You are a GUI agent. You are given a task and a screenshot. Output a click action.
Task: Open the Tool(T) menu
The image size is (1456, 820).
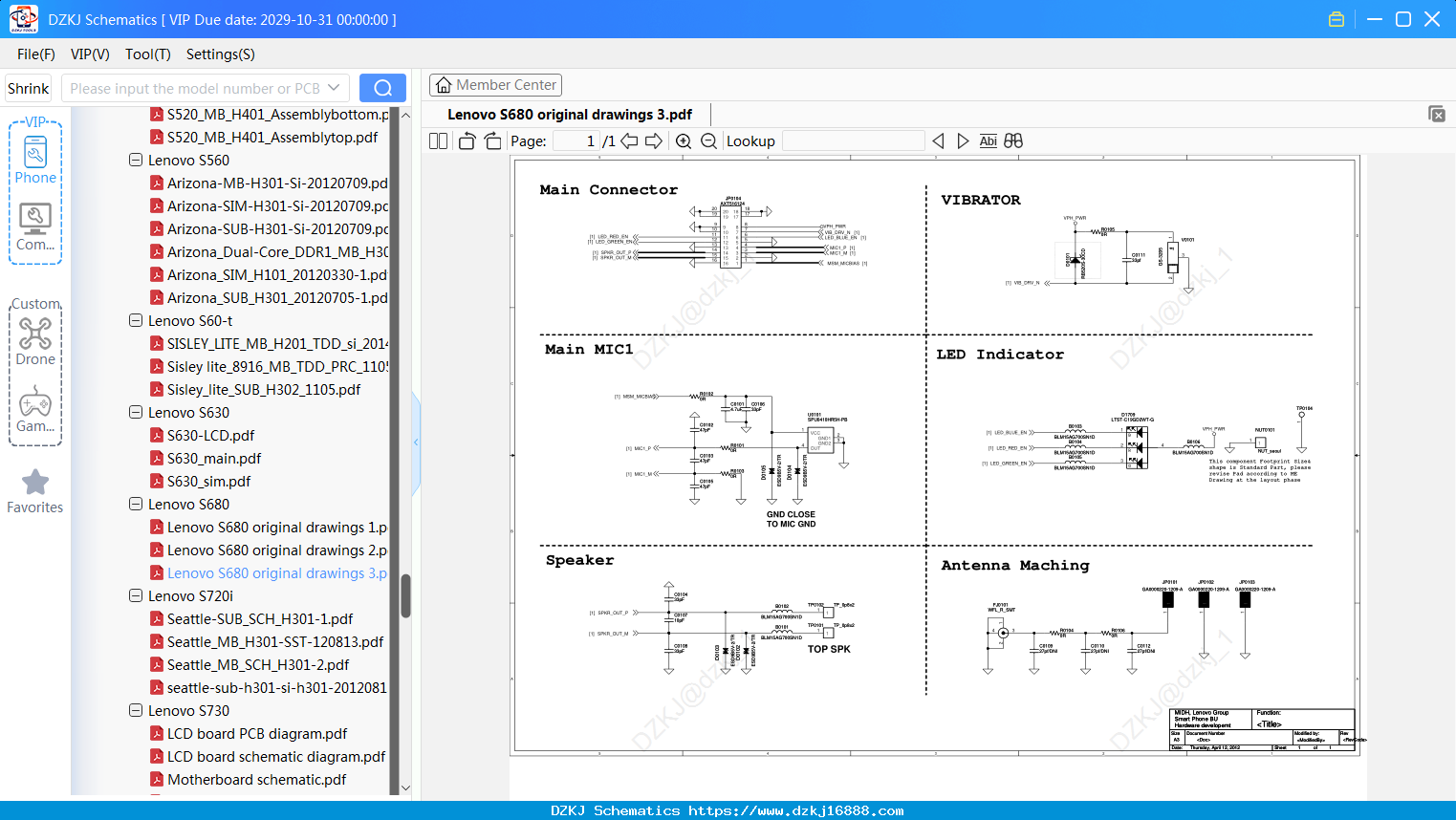[x=148, y=54]
